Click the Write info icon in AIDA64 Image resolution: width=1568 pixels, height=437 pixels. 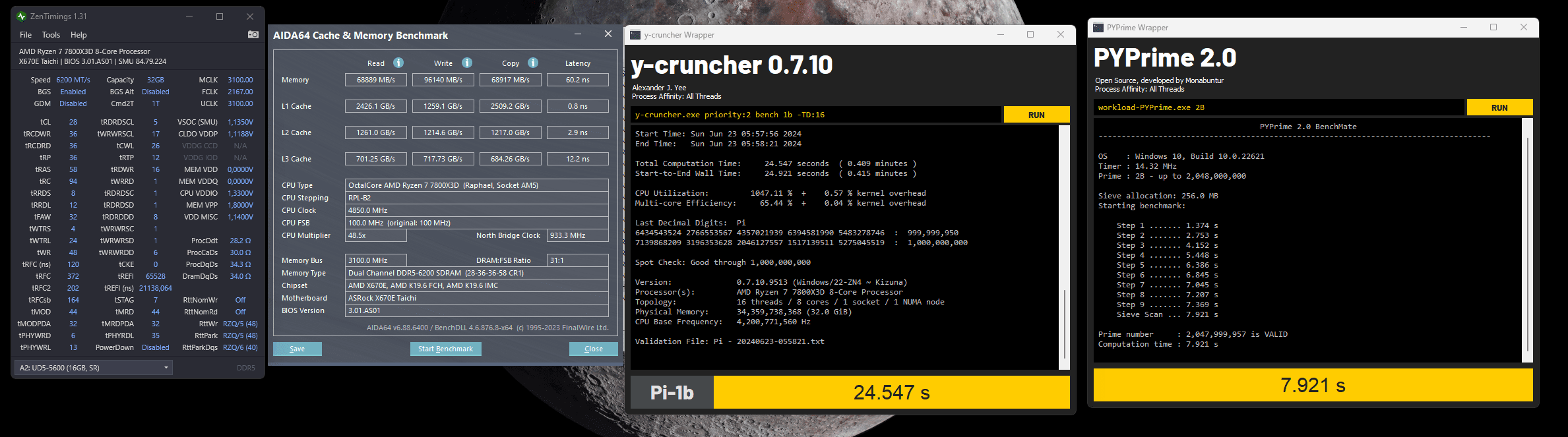(x=467, y=63)
